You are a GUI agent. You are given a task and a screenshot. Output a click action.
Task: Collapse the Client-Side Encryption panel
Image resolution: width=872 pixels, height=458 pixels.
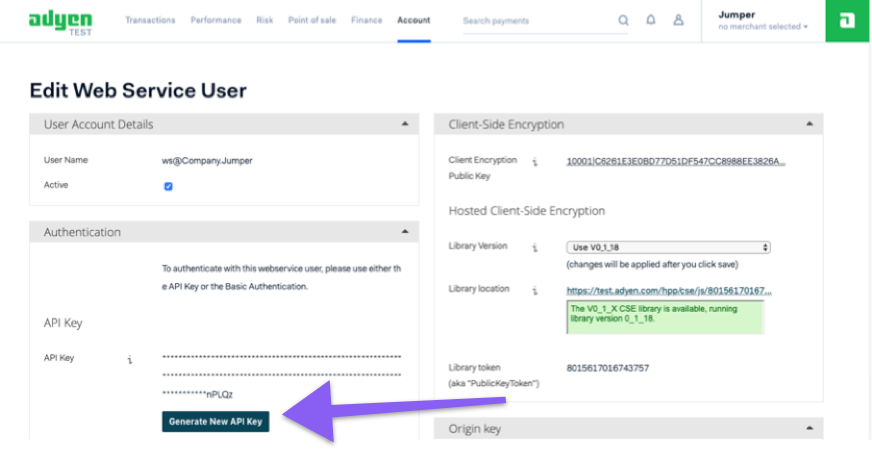tap(809, 124)
